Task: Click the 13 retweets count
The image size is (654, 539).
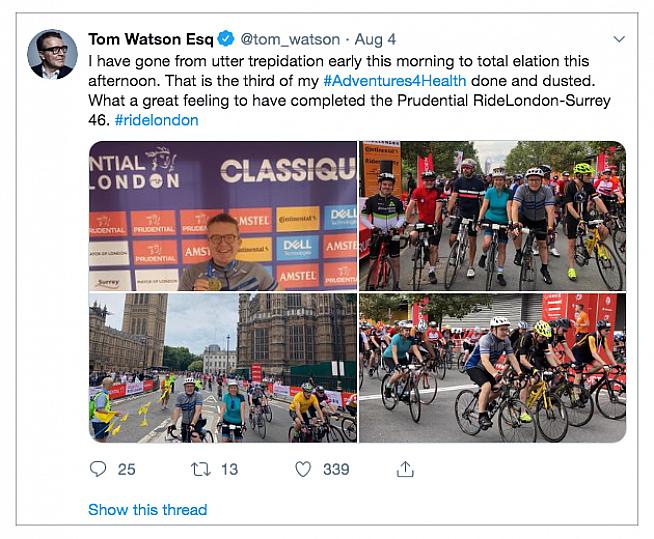Action: (x=229, y=469)
